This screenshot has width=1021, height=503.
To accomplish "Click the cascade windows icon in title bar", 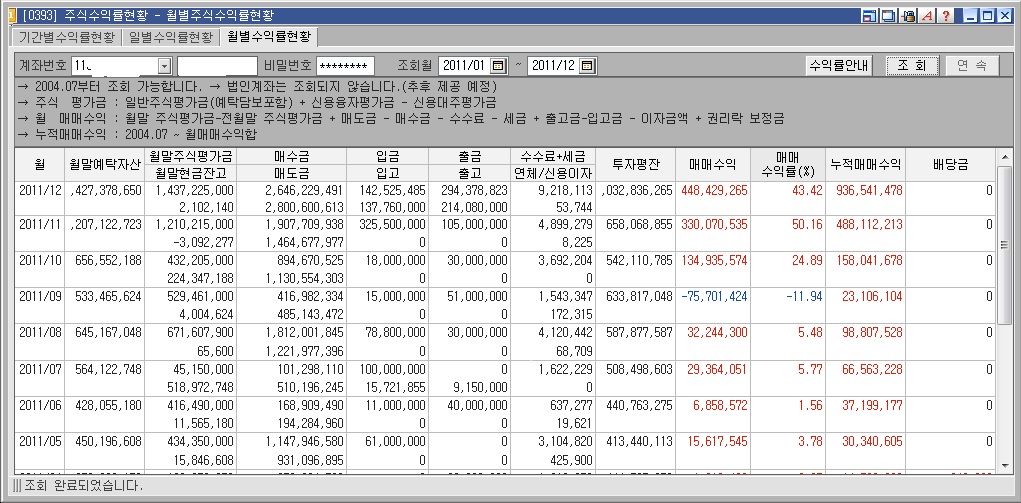I will click(888, 16).
